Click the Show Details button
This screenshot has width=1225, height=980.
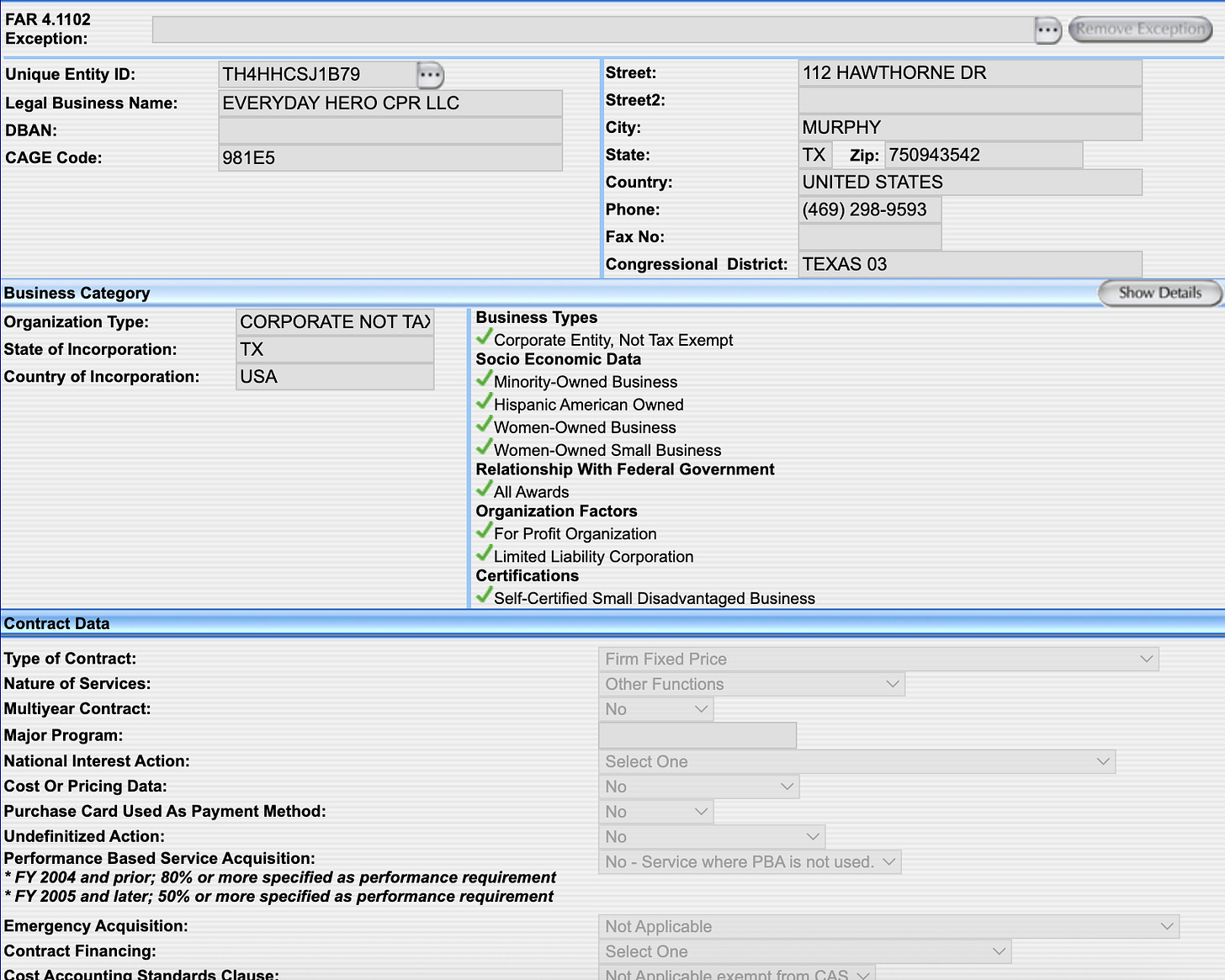1159,293
